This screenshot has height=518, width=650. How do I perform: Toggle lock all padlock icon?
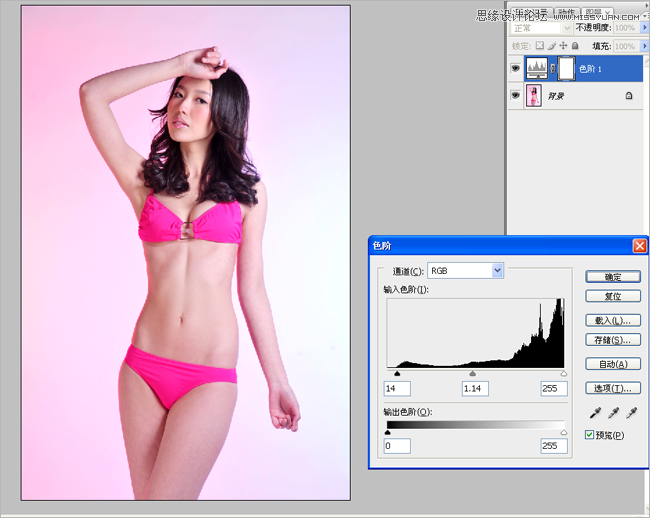tap(575, 46)
